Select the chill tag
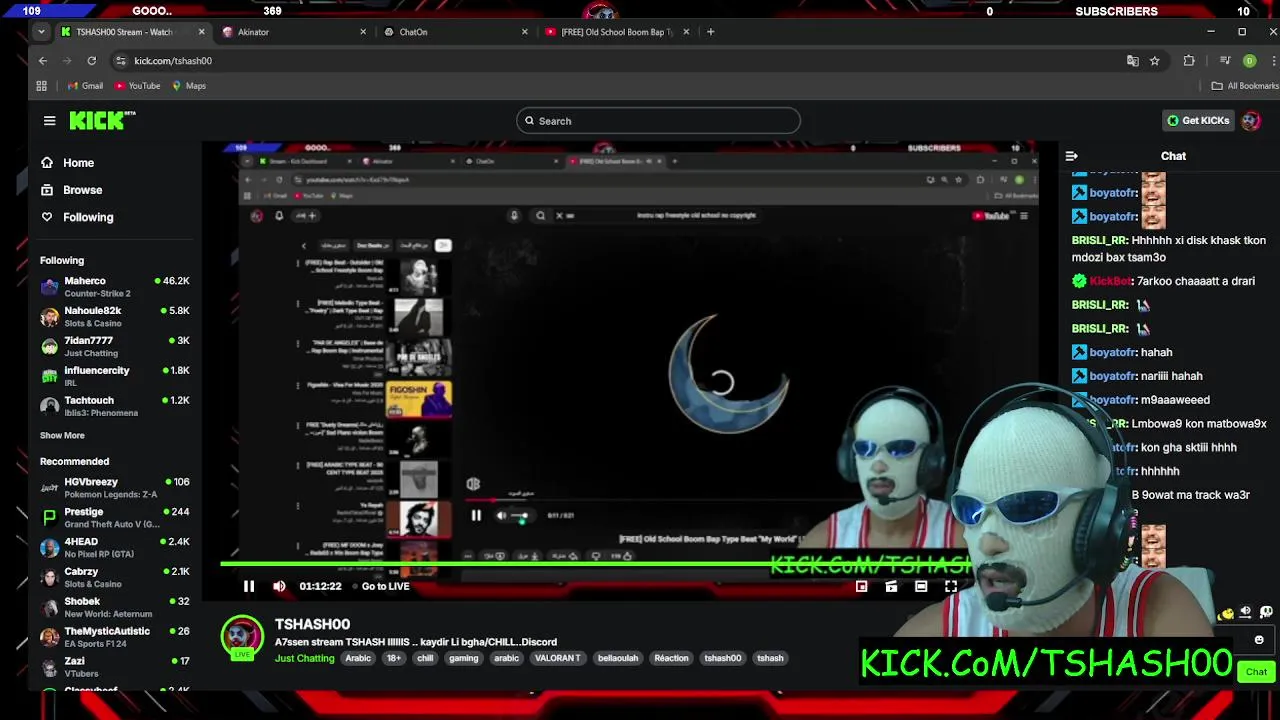 [425, 658]
